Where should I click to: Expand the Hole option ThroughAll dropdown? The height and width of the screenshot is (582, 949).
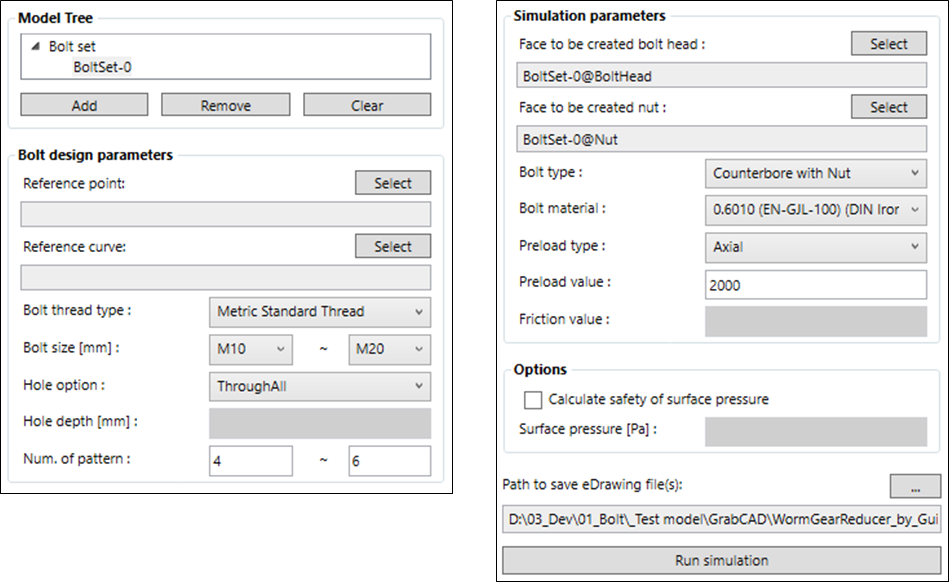pos(320,387)
